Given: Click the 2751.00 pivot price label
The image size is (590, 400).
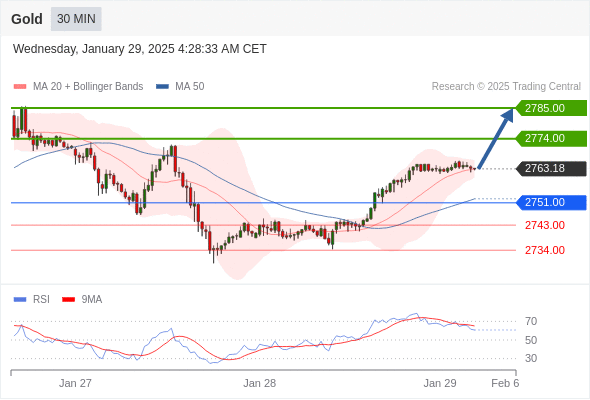Looking at the screenshot, I should click(551, 202).
